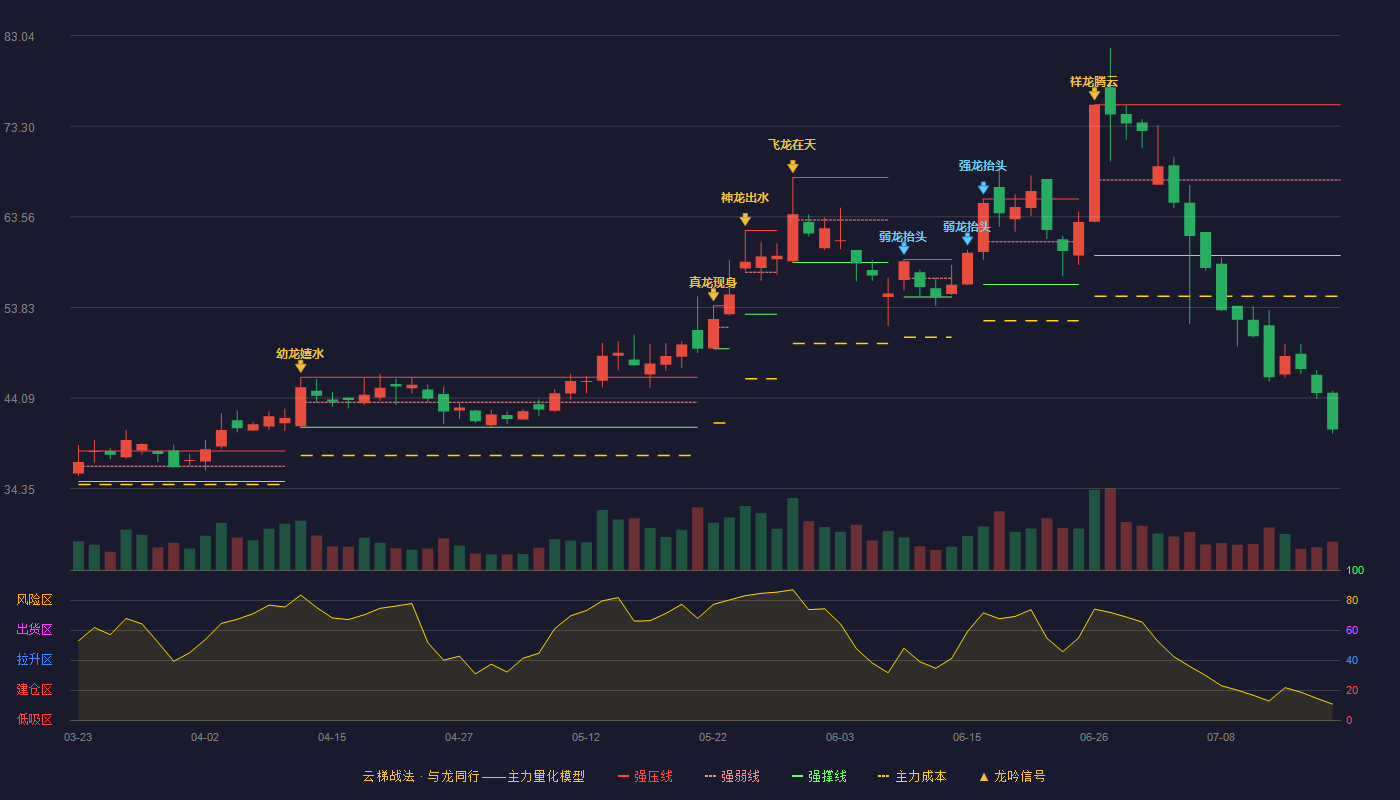
Task: Click the red 20 indicator scale value
Action: click(x=1352, y=690)
